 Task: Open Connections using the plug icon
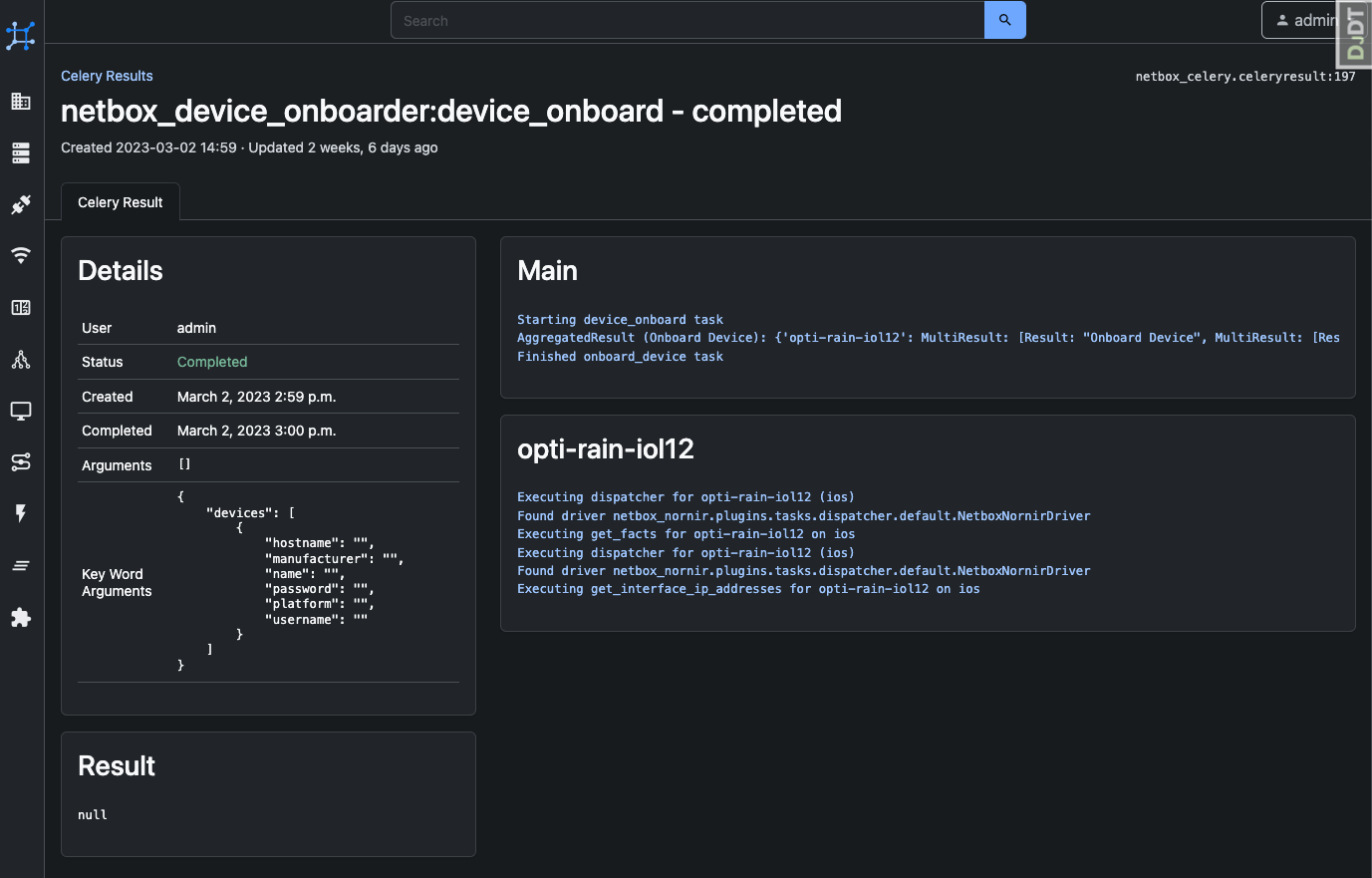click(x=21, y=204)
